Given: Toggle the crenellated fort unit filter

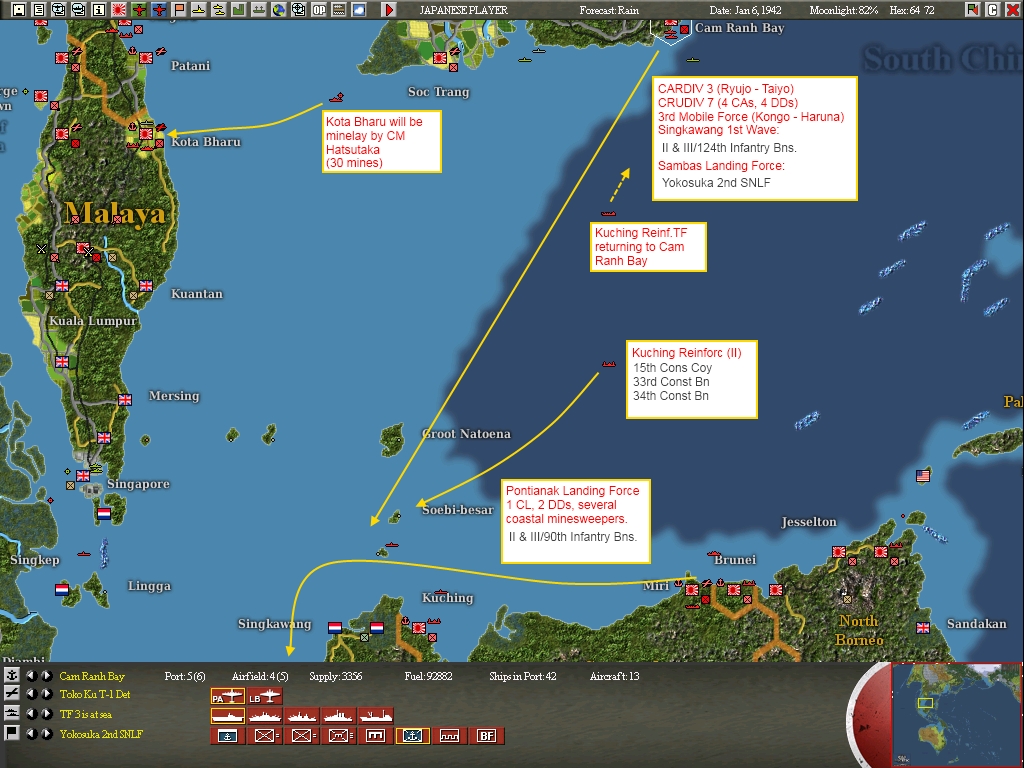Looking at the screenshot, I should pyautogui.click(x=450, y=736).
